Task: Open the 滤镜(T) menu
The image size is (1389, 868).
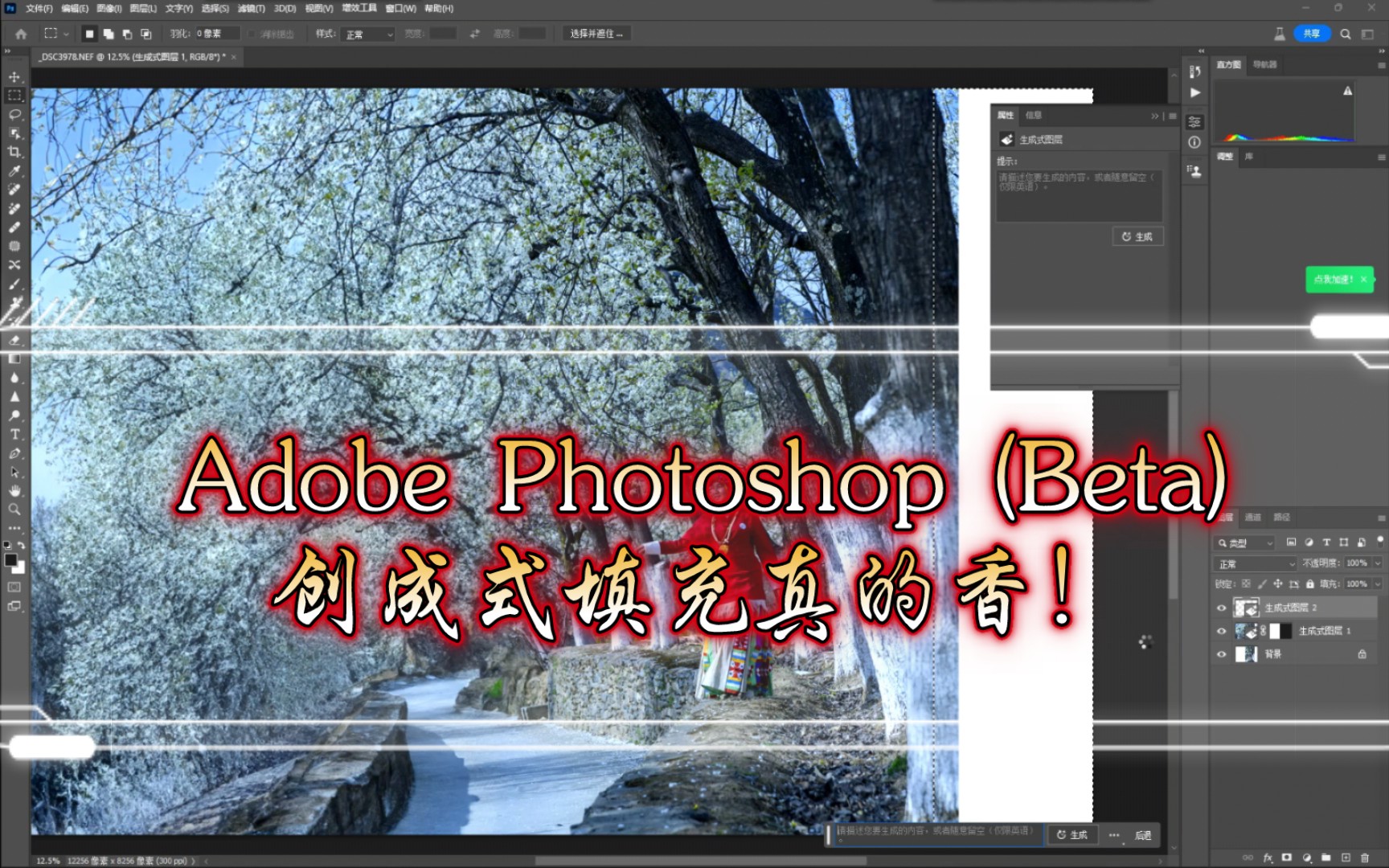Action: pyautogui.click(x=251, y=8)
